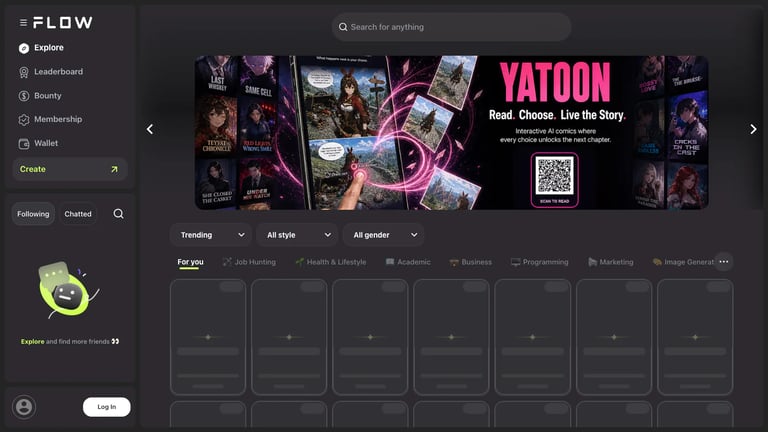Select the Health & Lifestyle category tab

coord(331,262)
